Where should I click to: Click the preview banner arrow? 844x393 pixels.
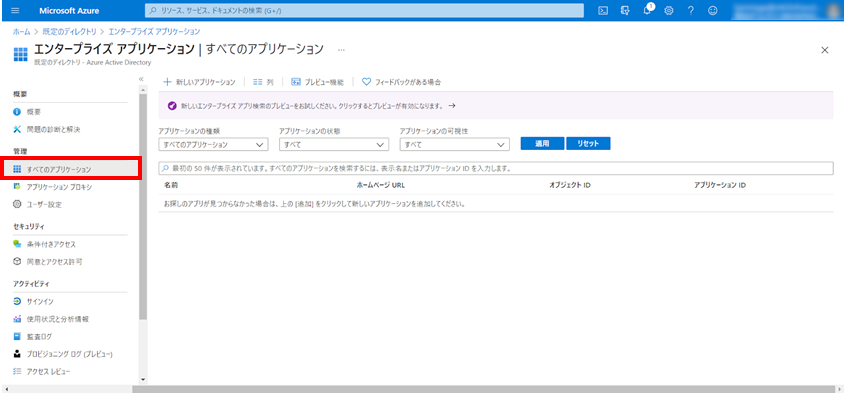[x=452, y=106]
